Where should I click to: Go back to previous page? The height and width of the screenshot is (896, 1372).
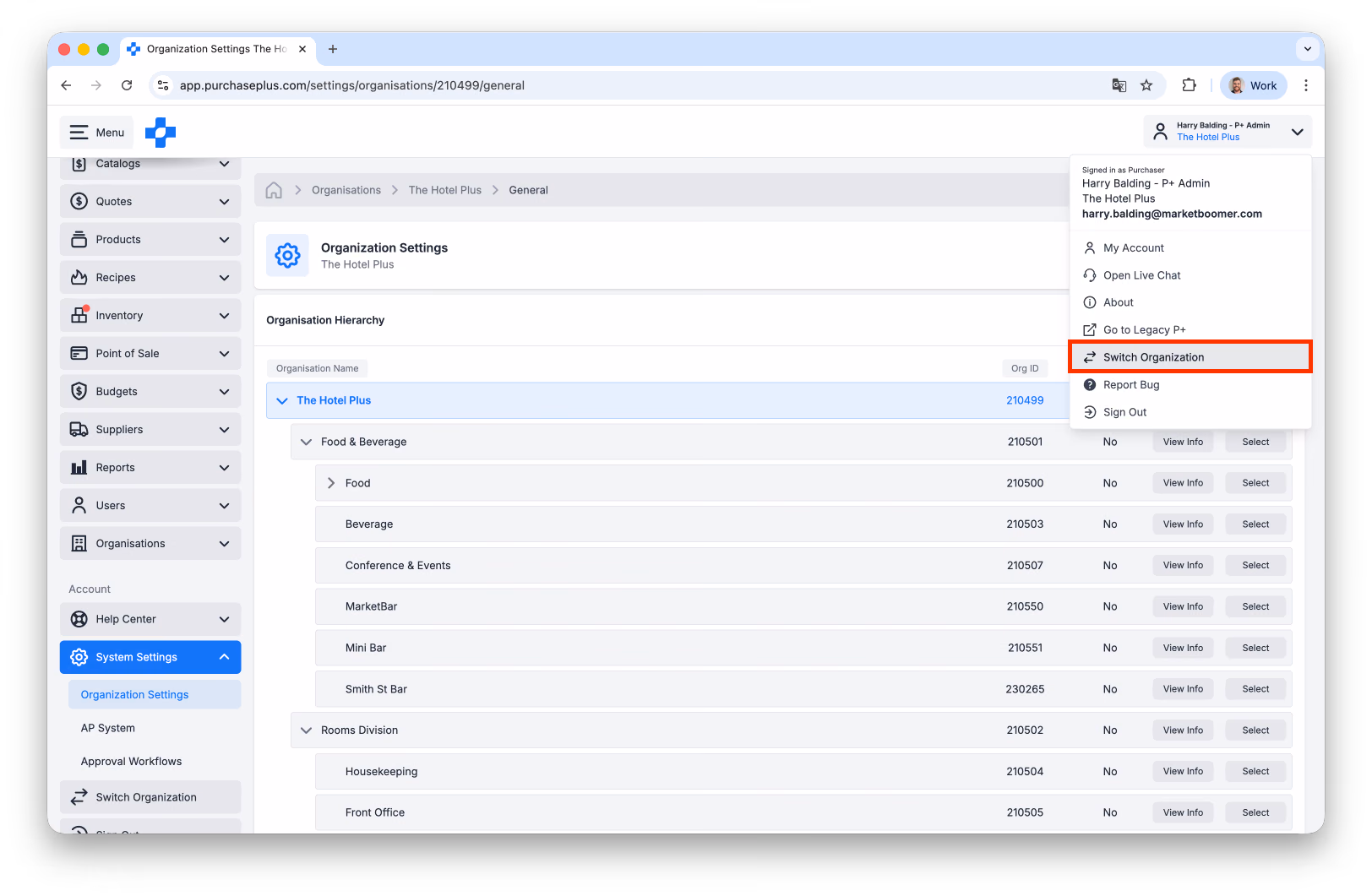(x=66, y=85)
